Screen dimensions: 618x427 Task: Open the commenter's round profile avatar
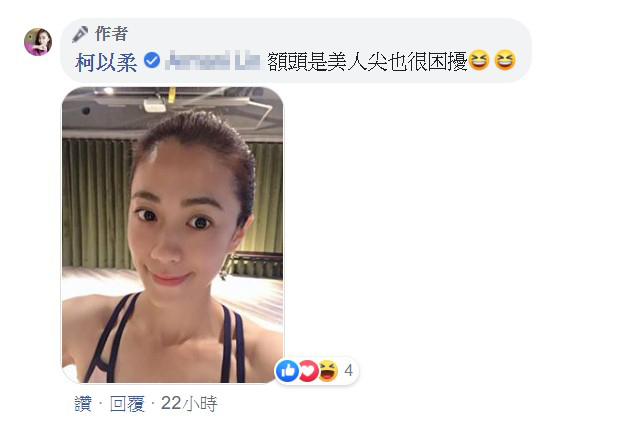(38, 42)
